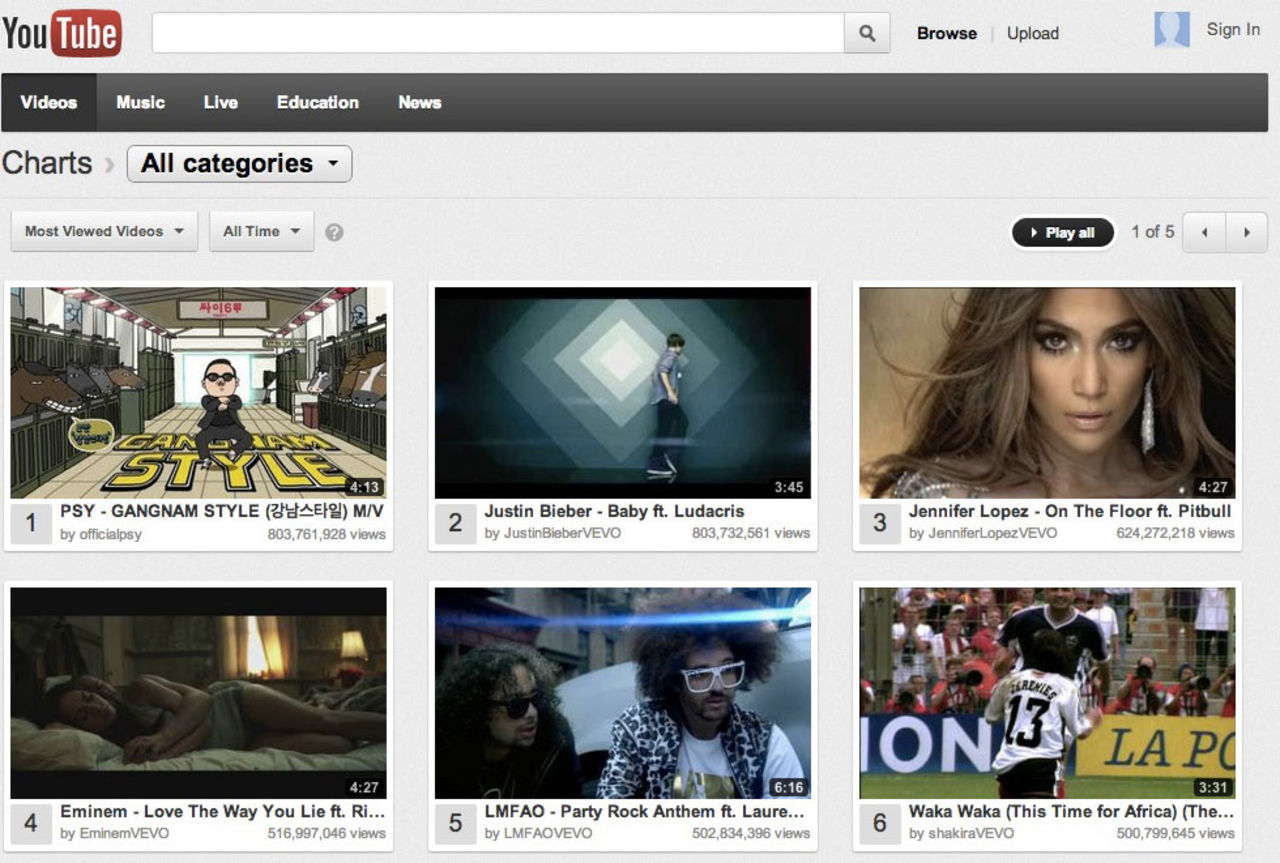Open the Waka Waka video thumbnail
Viewport: 1280px width, 863px height.
[1047, 692]
